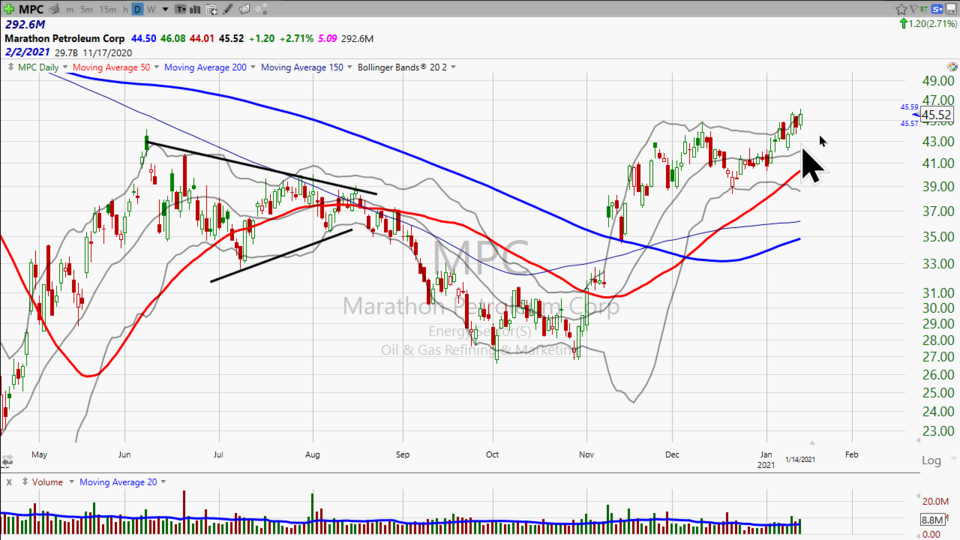Click the save floppy-disk icon
The width and height of the screenshot is (960, 540).
952,9
